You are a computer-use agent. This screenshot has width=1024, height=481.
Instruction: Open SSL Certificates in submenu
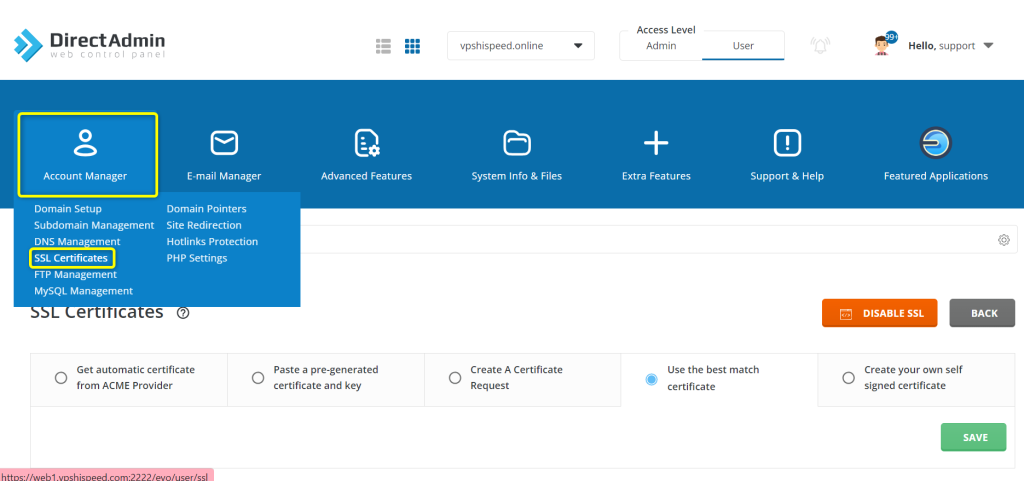coord(71,258)
